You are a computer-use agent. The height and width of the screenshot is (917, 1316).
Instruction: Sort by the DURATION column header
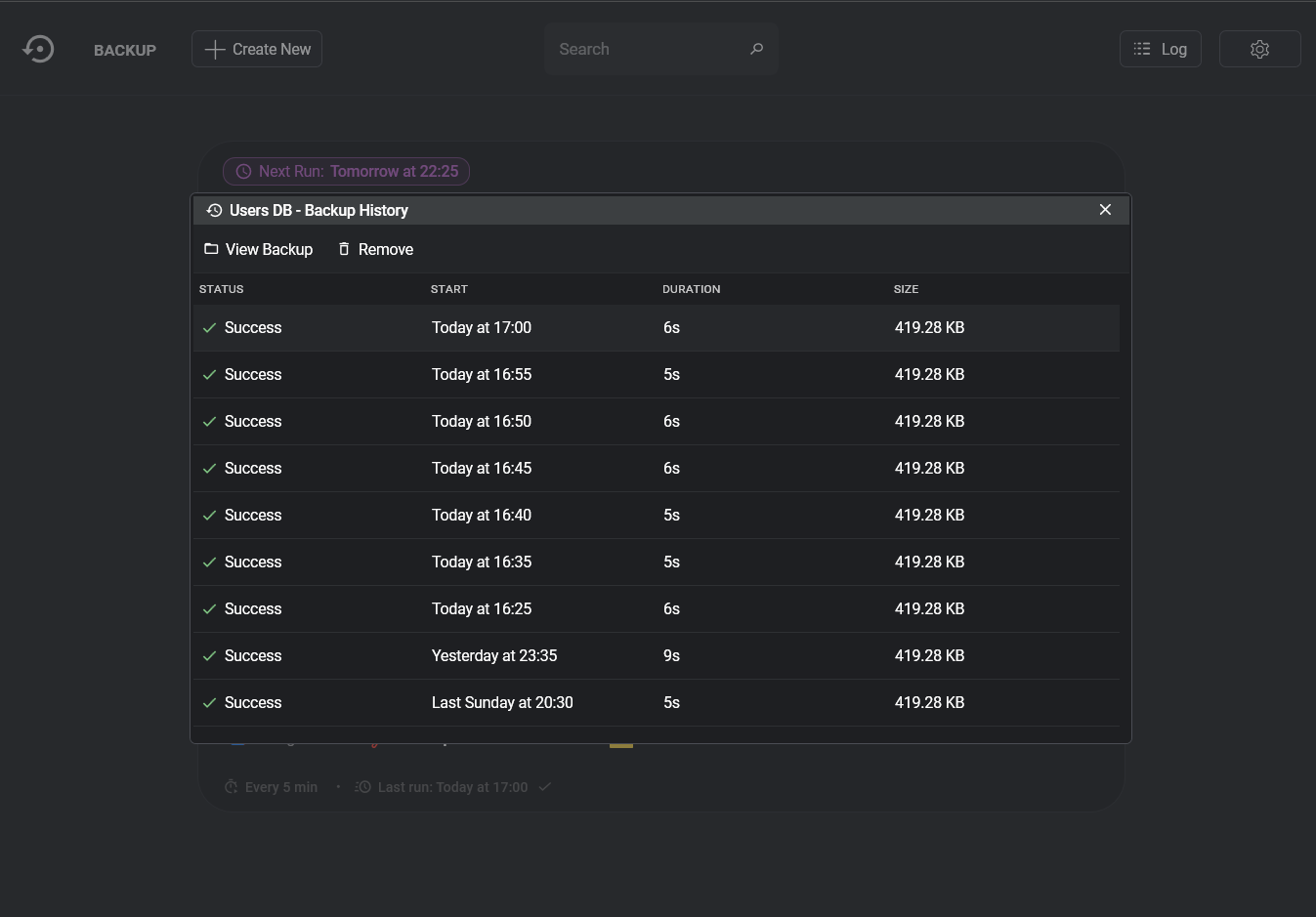click(692, 289)
